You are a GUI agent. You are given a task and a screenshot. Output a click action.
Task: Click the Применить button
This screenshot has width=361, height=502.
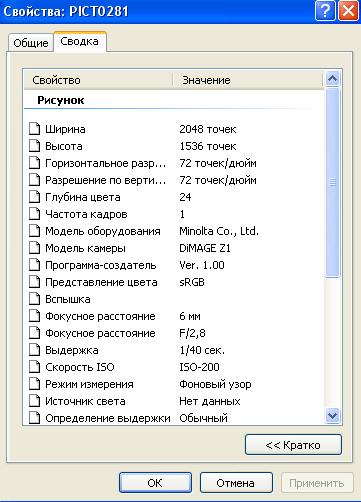[x=317, y=483]
